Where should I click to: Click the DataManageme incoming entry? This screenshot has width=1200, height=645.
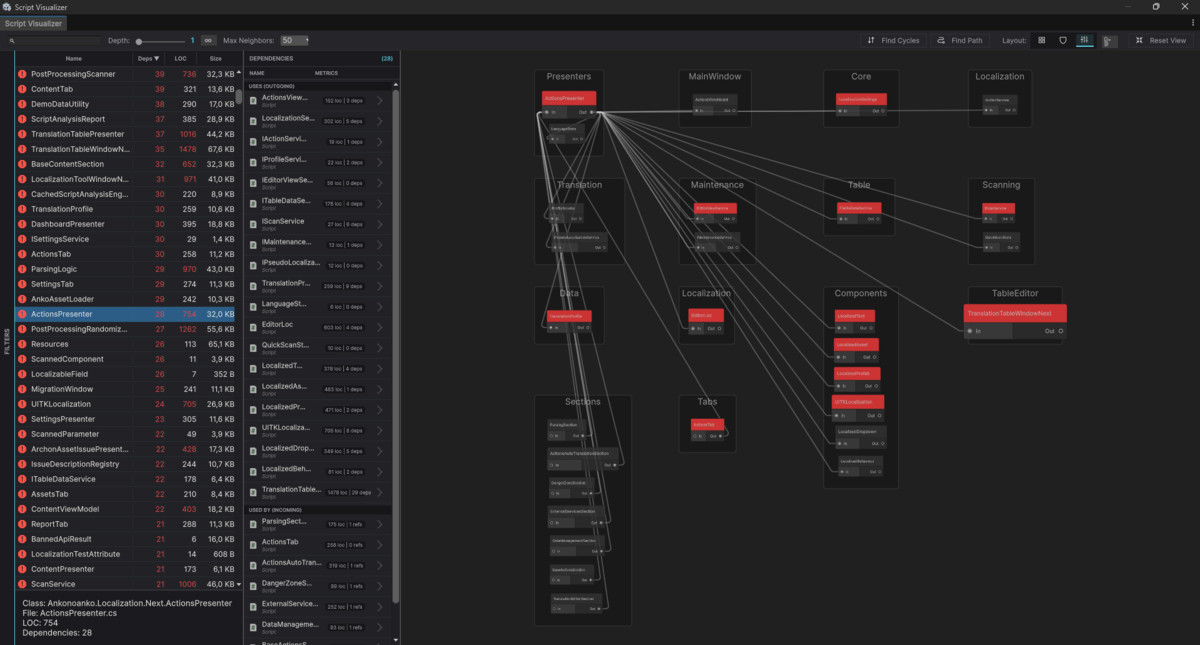[317, 627]
